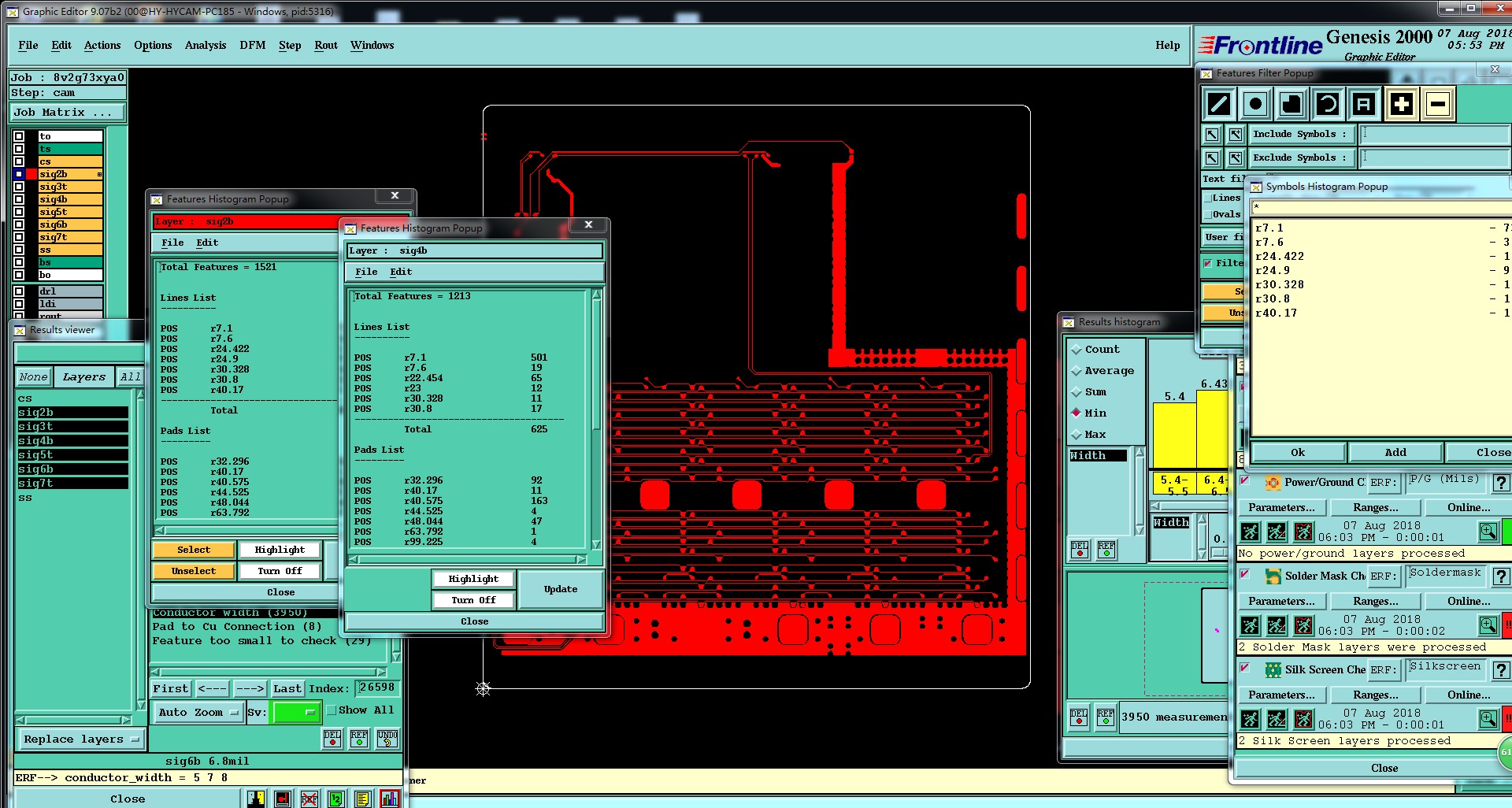This screenshot has height=808, width=1512.
Task: Toggle the negative polarity minus icon
Action: coord(1438,104)
